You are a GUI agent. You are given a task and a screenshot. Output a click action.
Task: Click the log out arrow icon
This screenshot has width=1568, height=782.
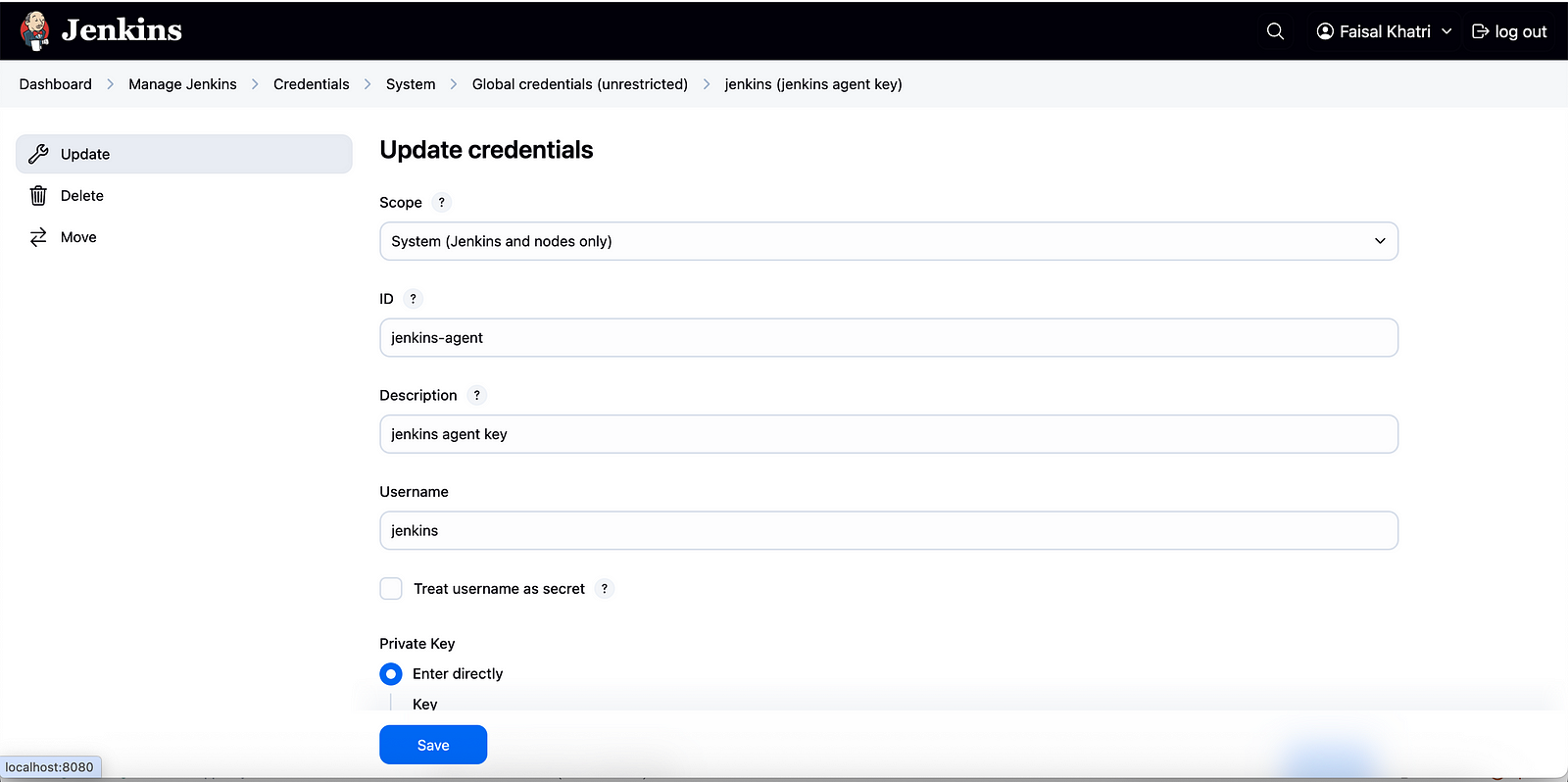click(x=1481, y=31)
